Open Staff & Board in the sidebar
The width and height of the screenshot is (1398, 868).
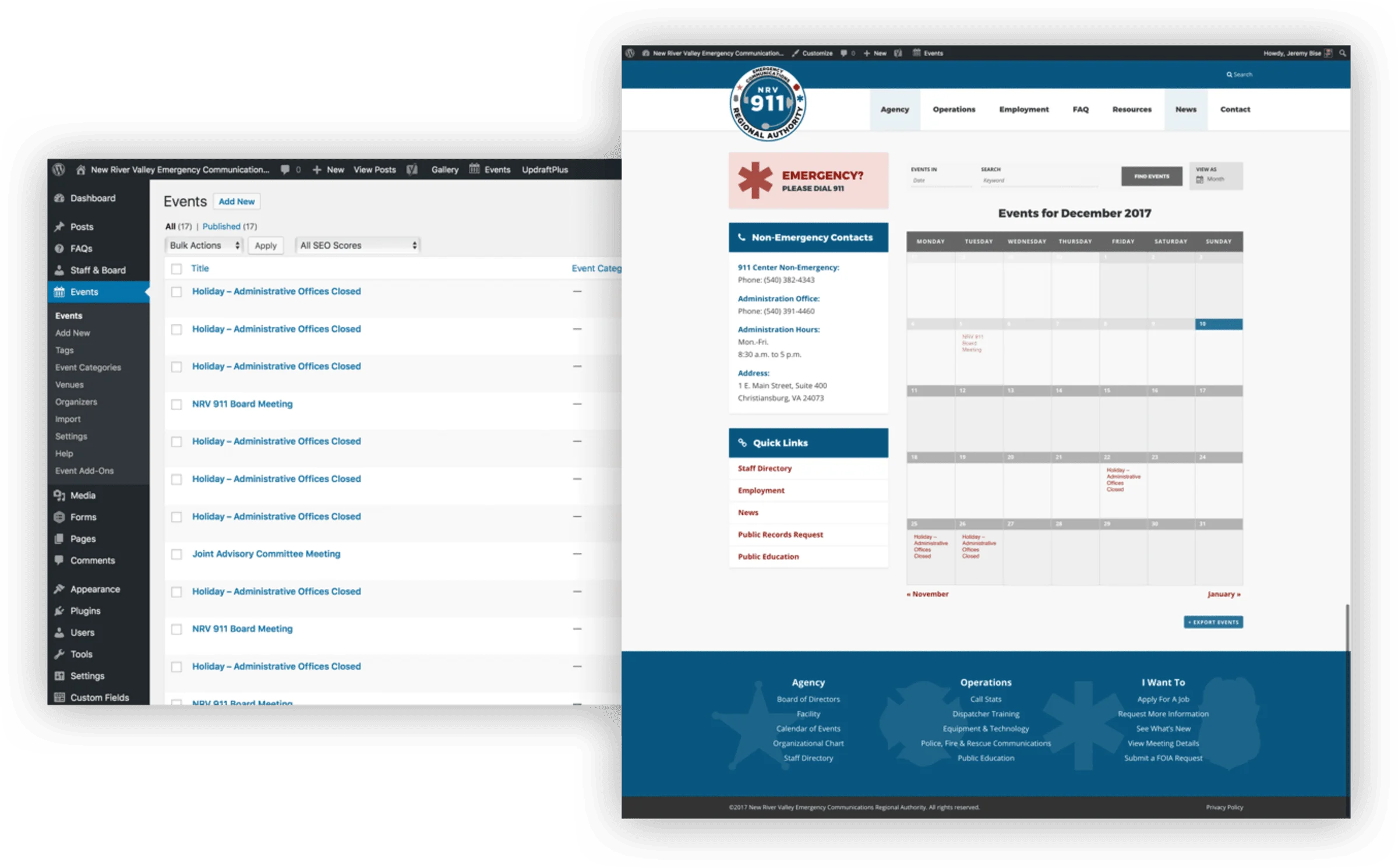[x=98, y=270]
